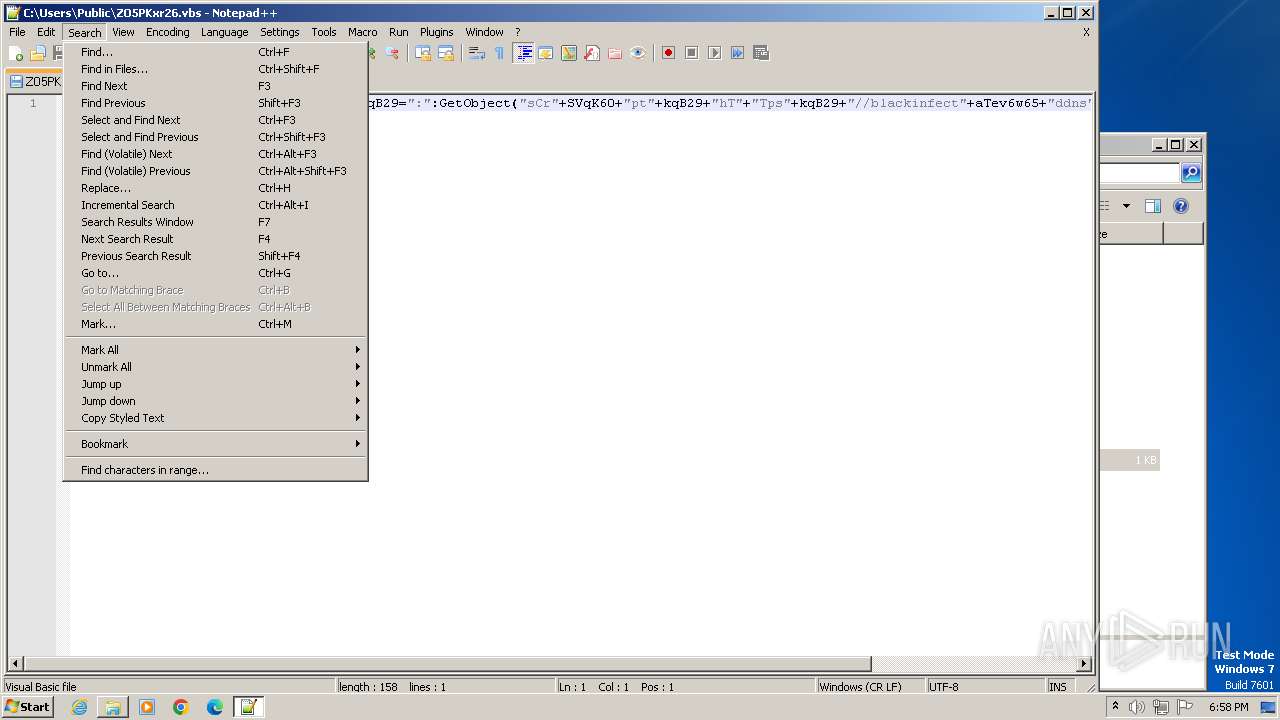Viewport: 1280px width, 720px height.
Task: Open Folder as Workspace icon
Action: [x=615, y=53]
